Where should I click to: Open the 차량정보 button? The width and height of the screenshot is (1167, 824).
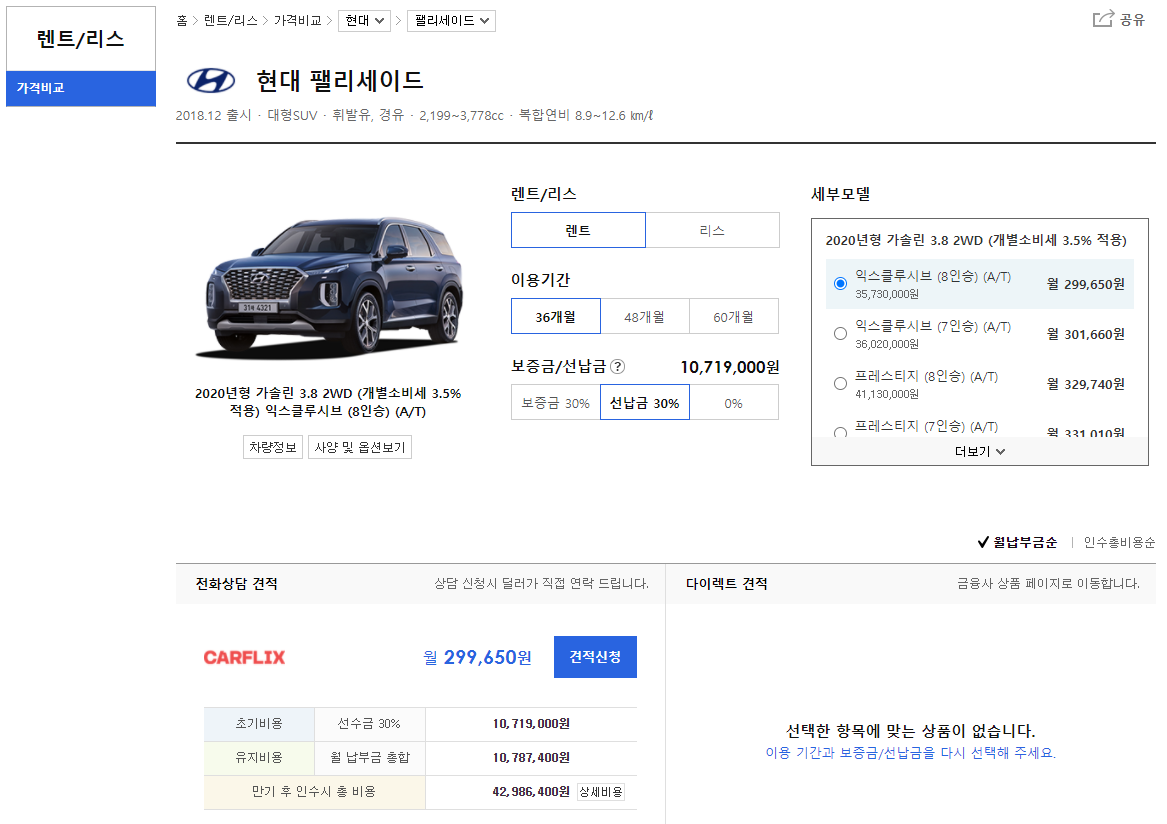(273, 447)
